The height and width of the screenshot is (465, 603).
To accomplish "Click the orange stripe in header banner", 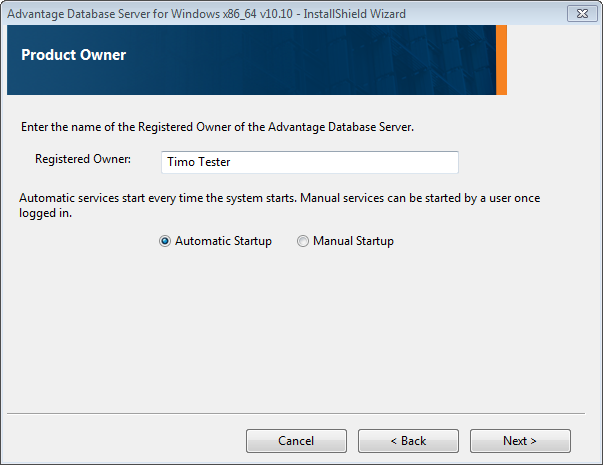I will click(502, 60).
